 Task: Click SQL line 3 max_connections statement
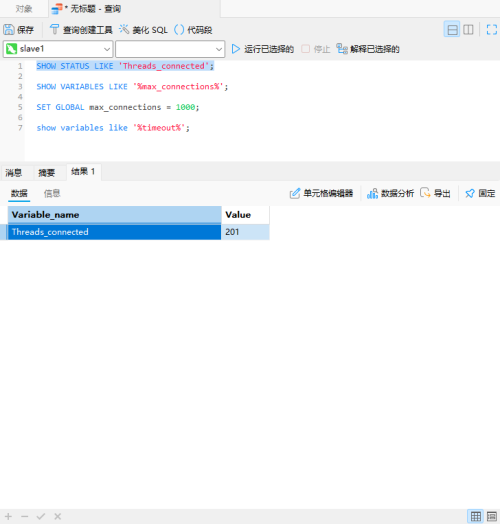pyautogui.click(x=132, y=87)
